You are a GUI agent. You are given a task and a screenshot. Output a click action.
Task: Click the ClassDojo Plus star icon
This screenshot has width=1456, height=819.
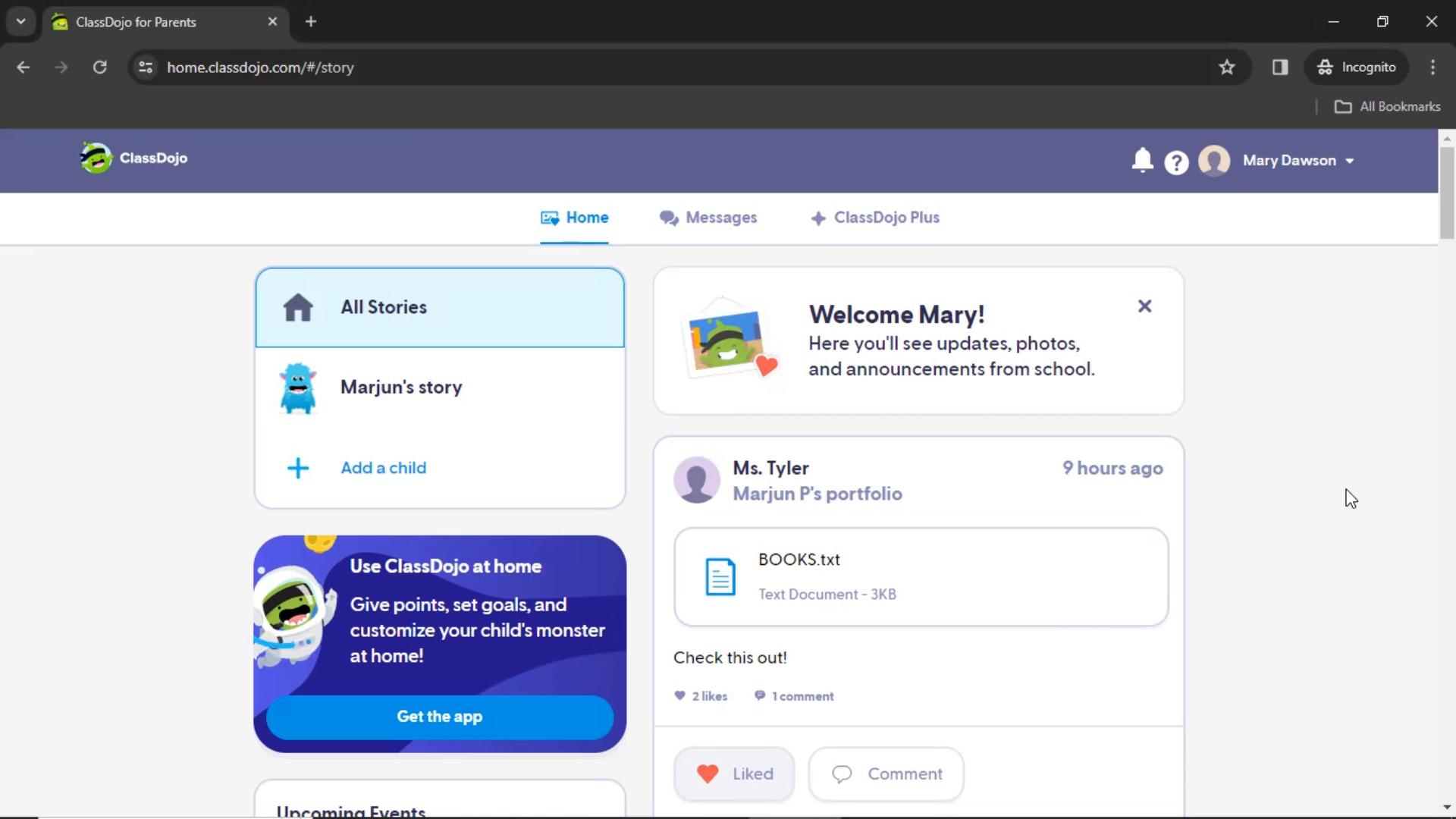(x=820, y=218)
